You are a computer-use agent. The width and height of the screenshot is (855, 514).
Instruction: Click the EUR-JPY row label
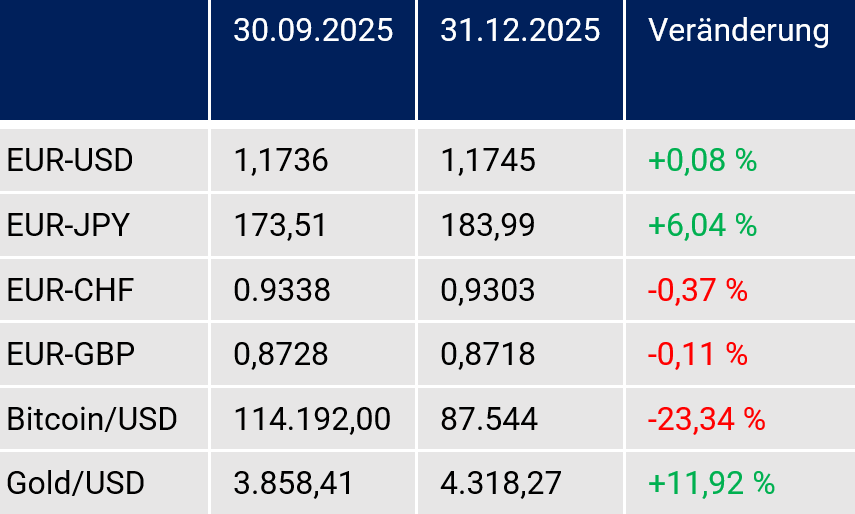coord(68,225)
